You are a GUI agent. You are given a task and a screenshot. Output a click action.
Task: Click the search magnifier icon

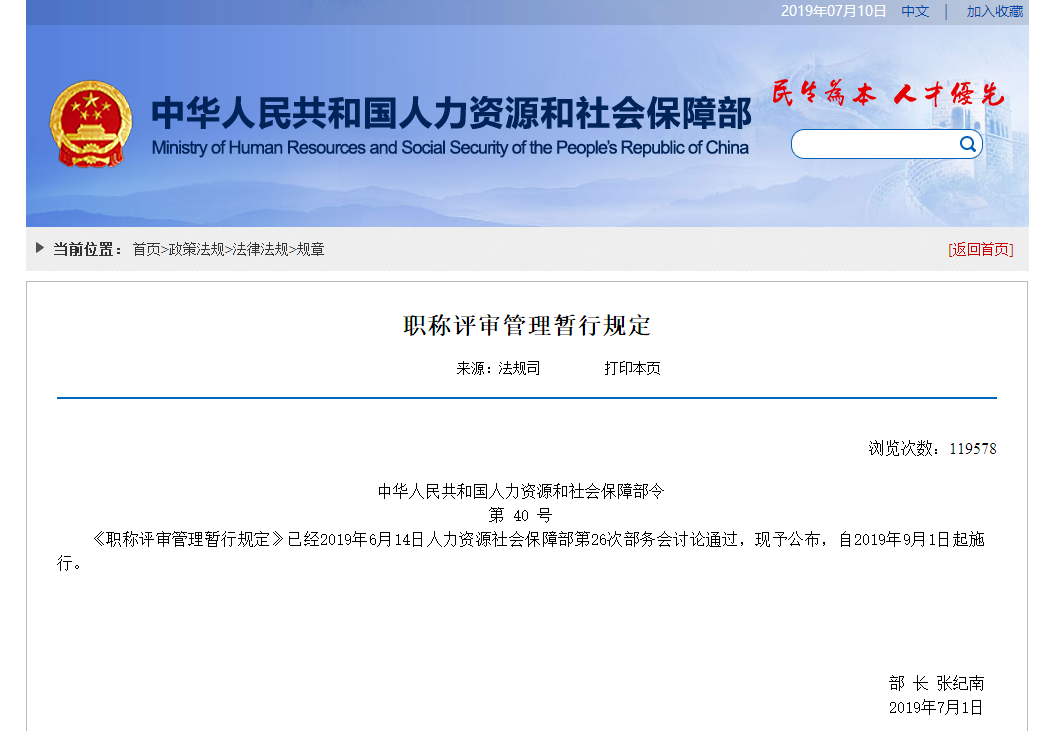967,144
